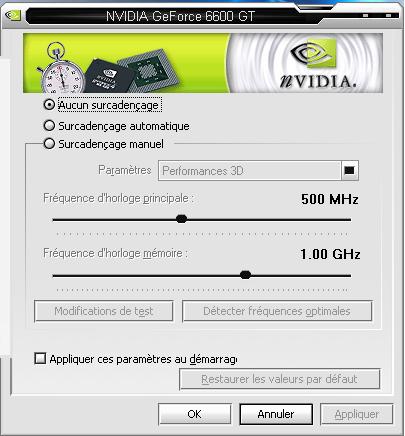Click the black NVIDIA GPU chip image
The width and height of the screenshot is (405, 436).
coord(109,77)
